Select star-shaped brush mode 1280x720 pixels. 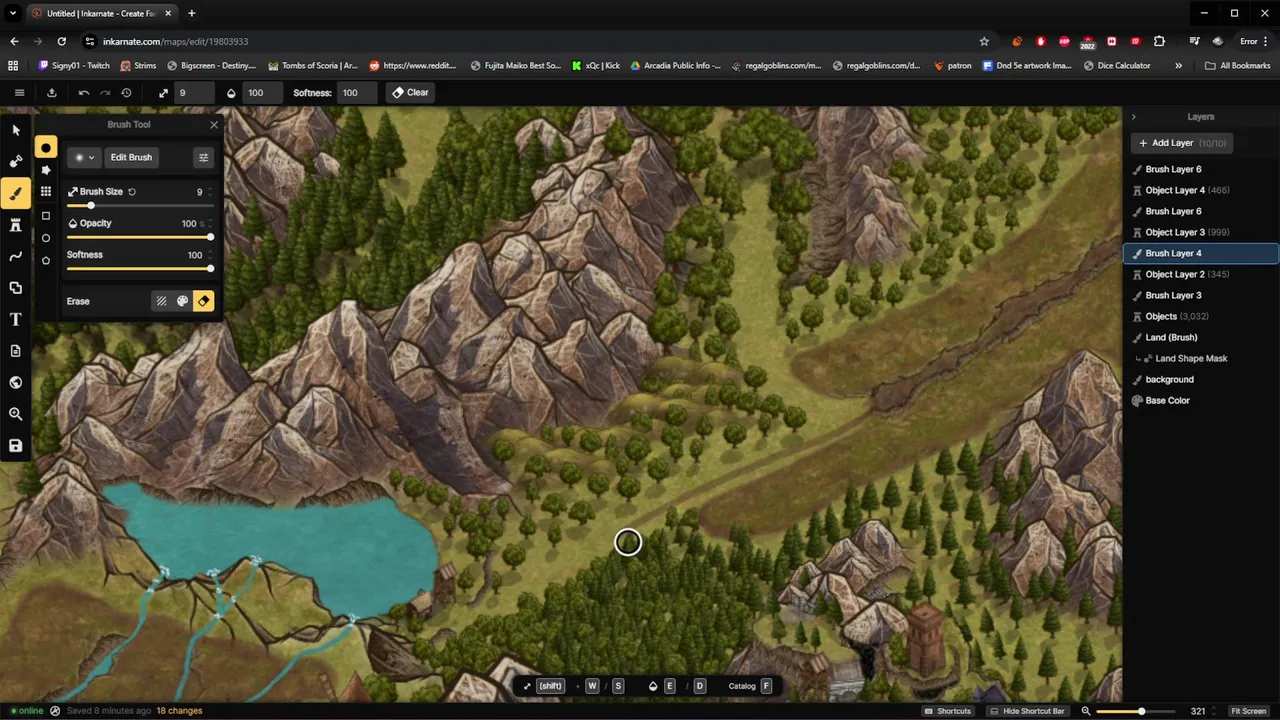coord(46,170)
